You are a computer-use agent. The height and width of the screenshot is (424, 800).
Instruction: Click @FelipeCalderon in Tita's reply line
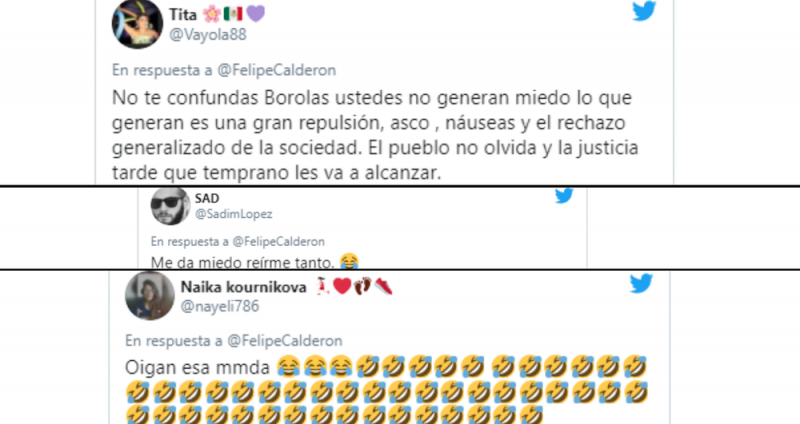click(277, 70)
